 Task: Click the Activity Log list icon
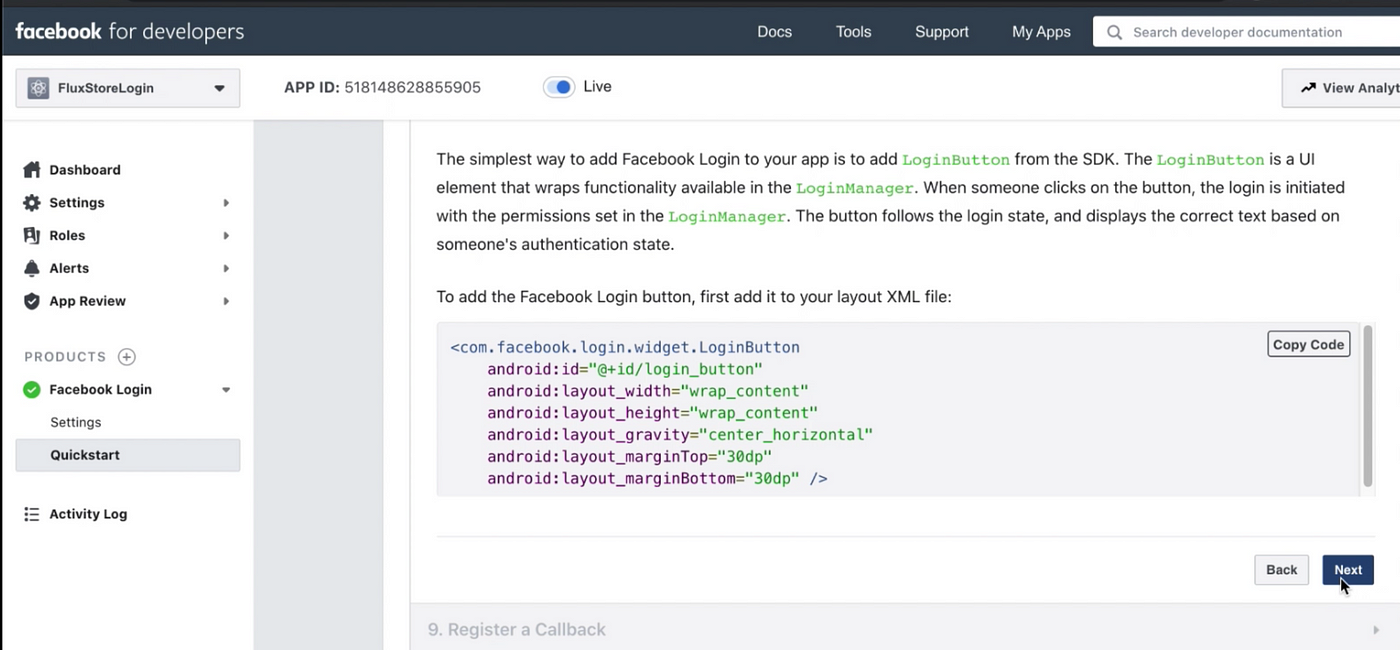coord(32,514)
